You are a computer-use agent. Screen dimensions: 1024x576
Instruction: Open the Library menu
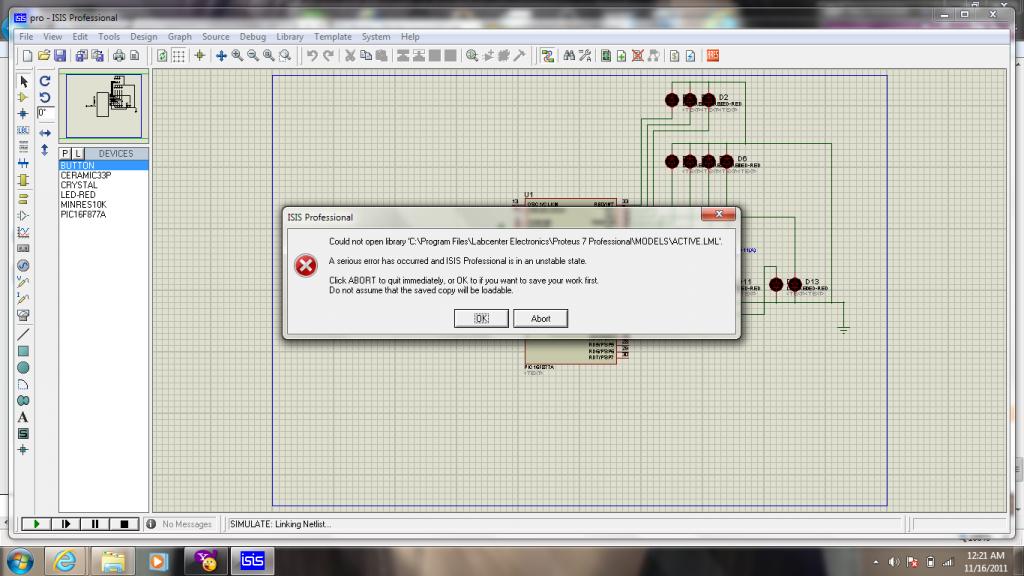pos(290,37)
